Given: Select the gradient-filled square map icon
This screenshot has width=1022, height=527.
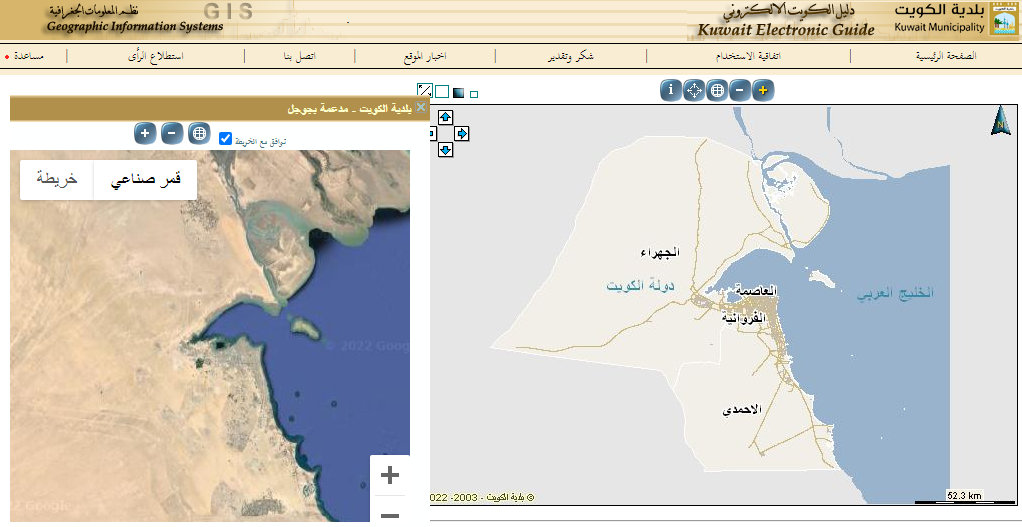Looking at the screenshot, I should point(459,93).
